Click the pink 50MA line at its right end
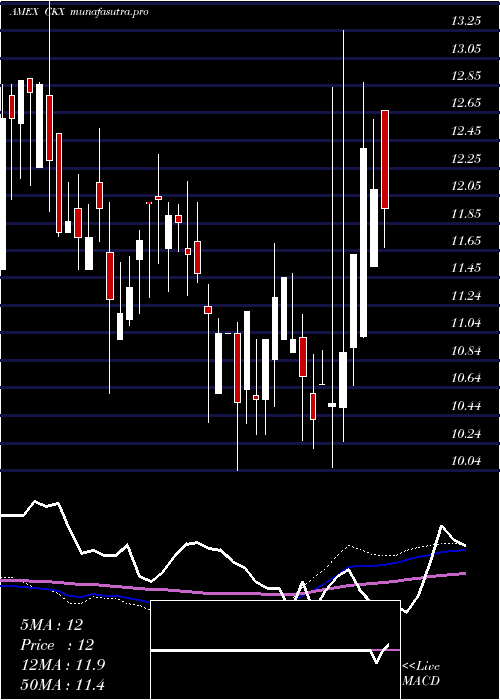The image size is (500, 700). 462,573
